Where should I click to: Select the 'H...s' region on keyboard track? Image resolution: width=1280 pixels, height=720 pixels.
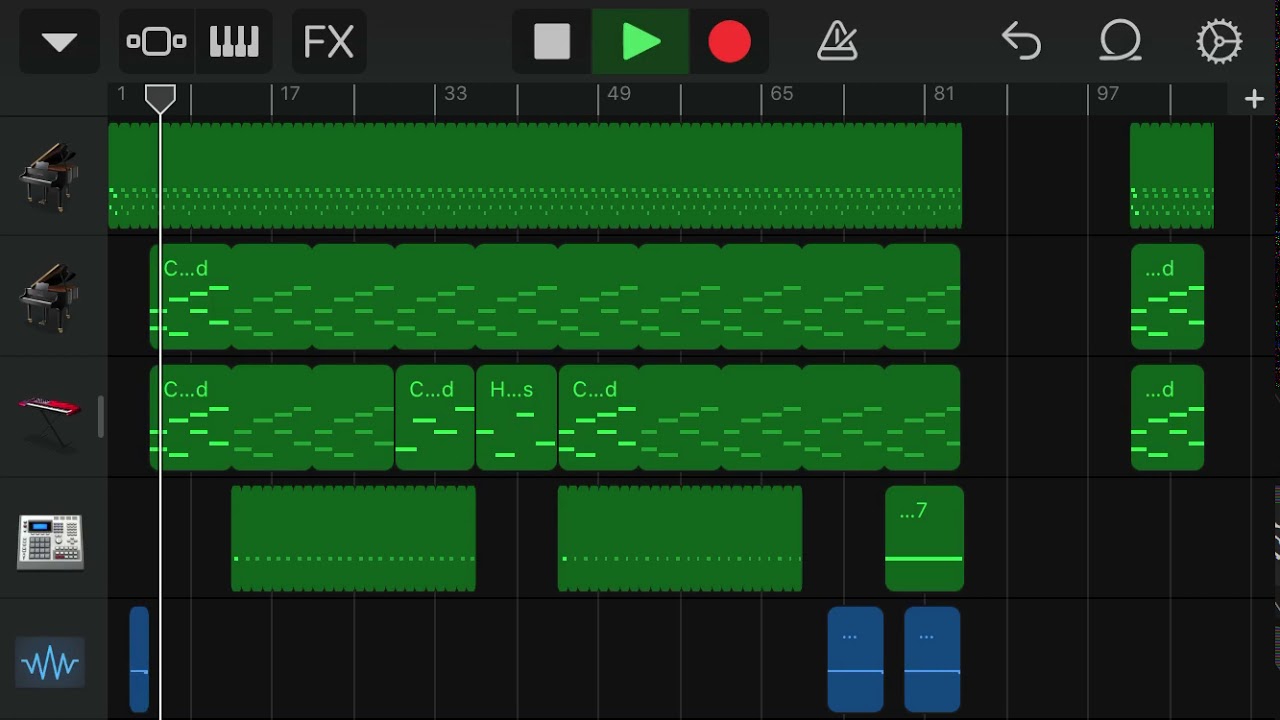516,418
